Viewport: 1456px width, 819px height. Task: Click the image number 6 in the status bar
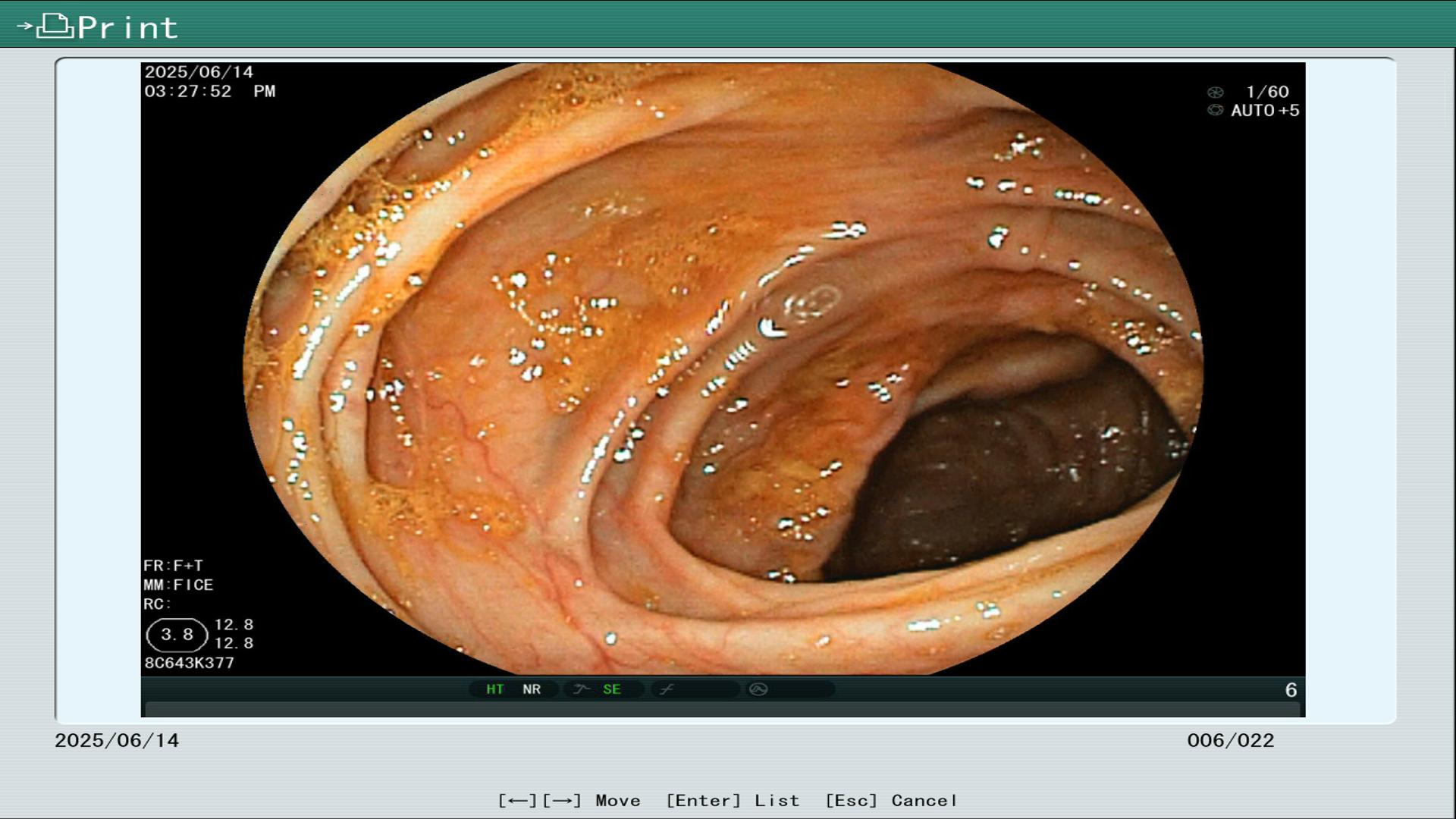click(x=1291, y=690)
